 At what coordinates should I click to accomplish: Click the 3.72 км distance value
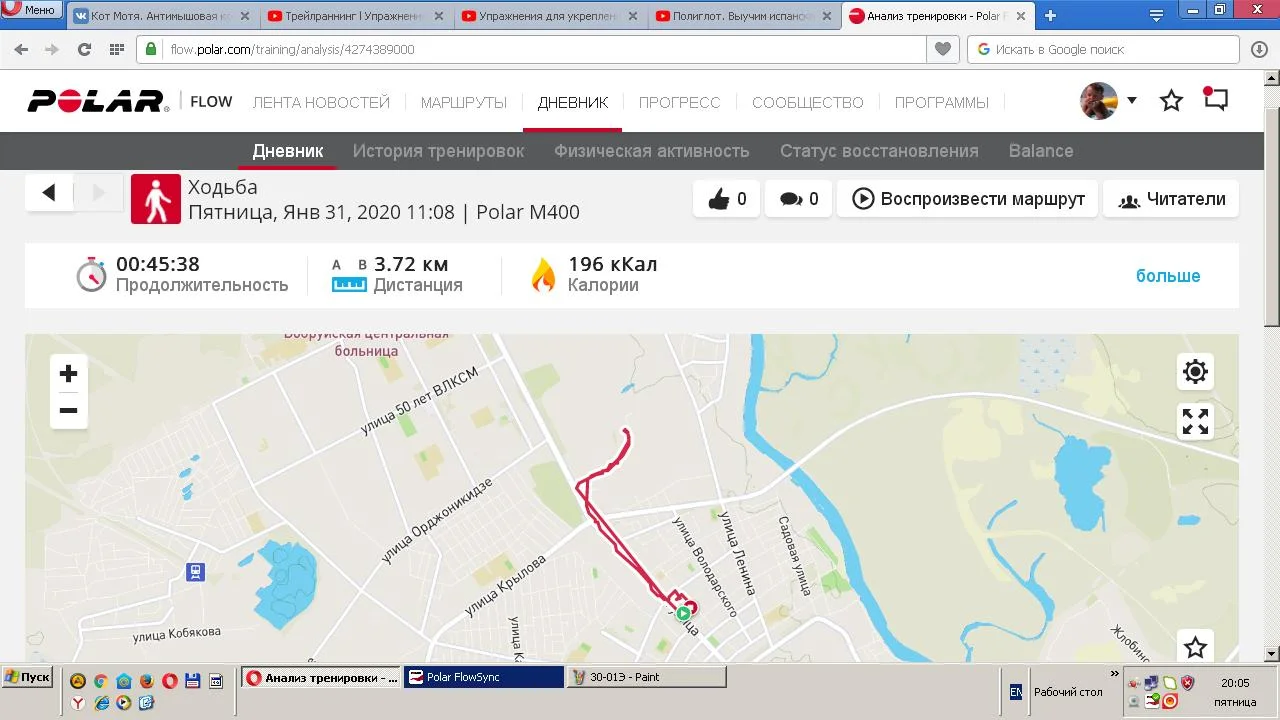point(411,265)
